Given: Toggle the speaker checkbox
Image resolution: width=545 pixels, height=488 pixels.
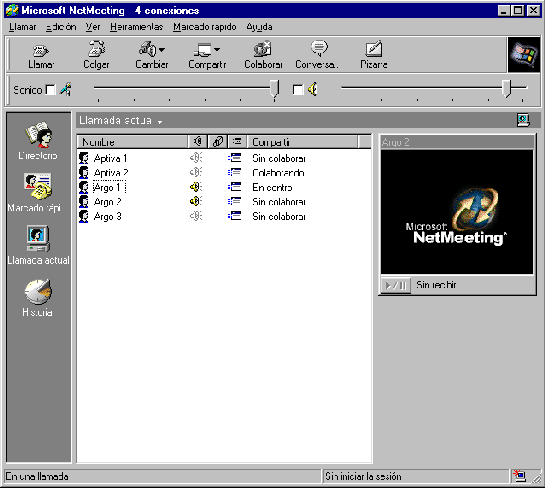Looking at the screenshot, I should click(298, 90).
